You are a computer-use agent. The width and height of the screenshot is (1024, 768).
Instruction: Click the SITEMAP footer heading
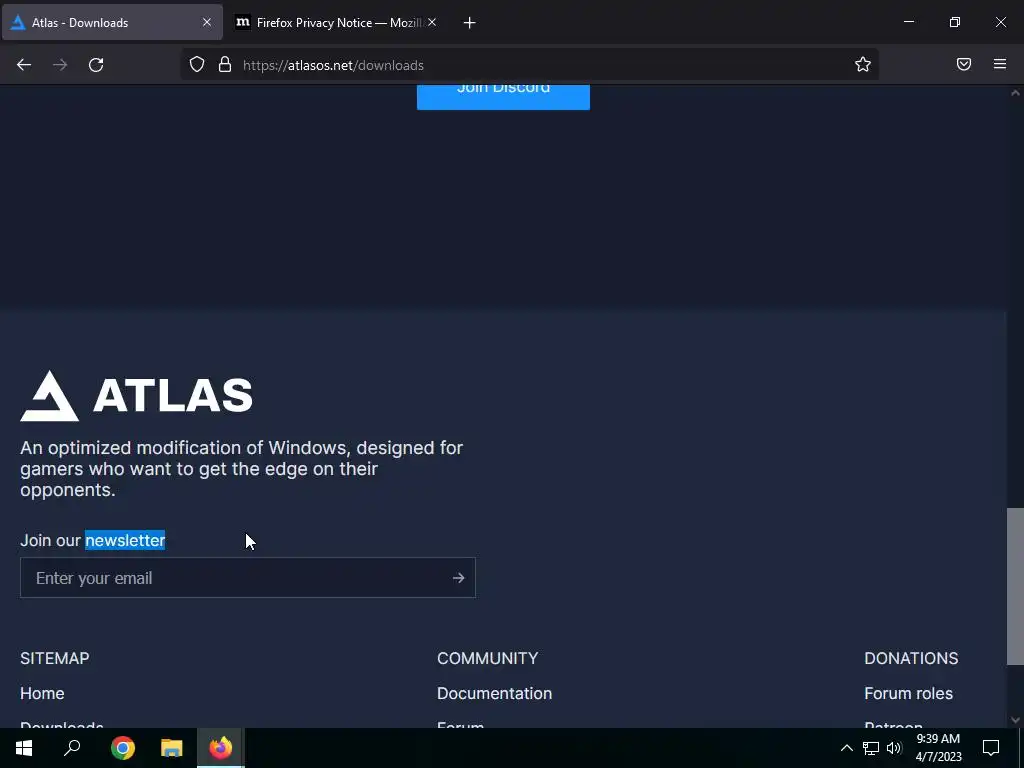click(55, 658)
